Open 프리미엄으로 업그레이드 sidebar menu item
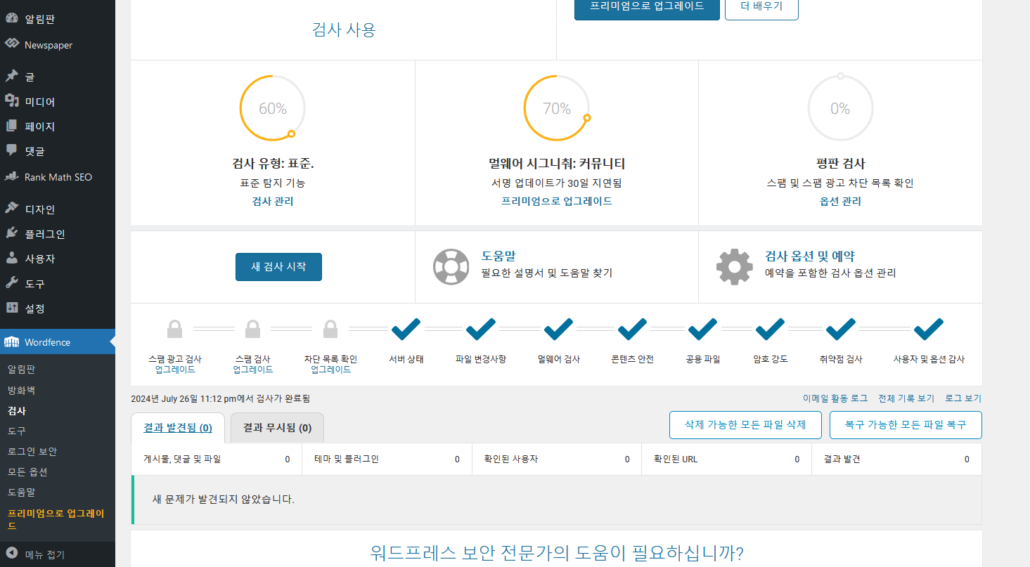1030x567 pixels. coord(56,519)
